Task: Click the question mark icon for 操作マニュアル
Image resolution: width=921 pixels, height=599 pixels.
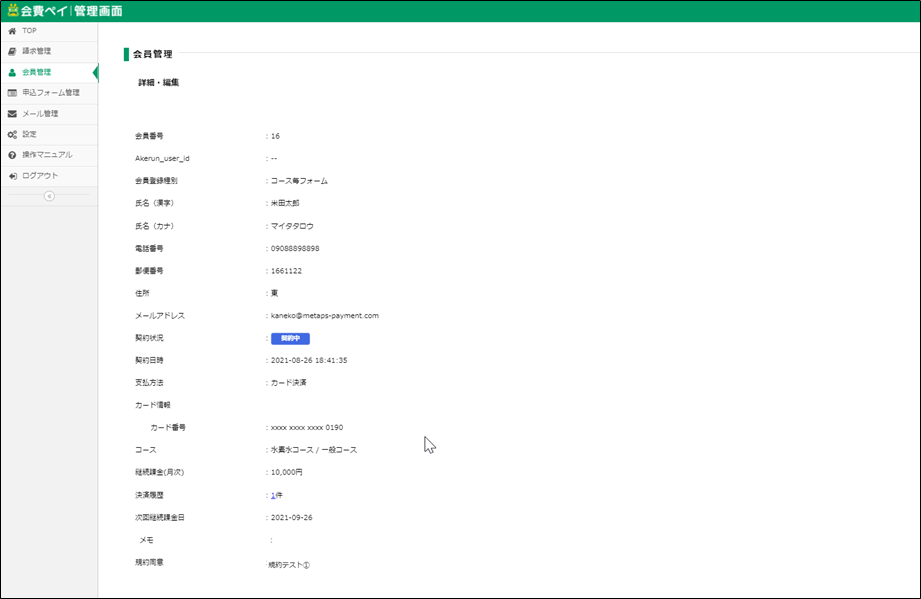Action: click(x=12, y=155)
